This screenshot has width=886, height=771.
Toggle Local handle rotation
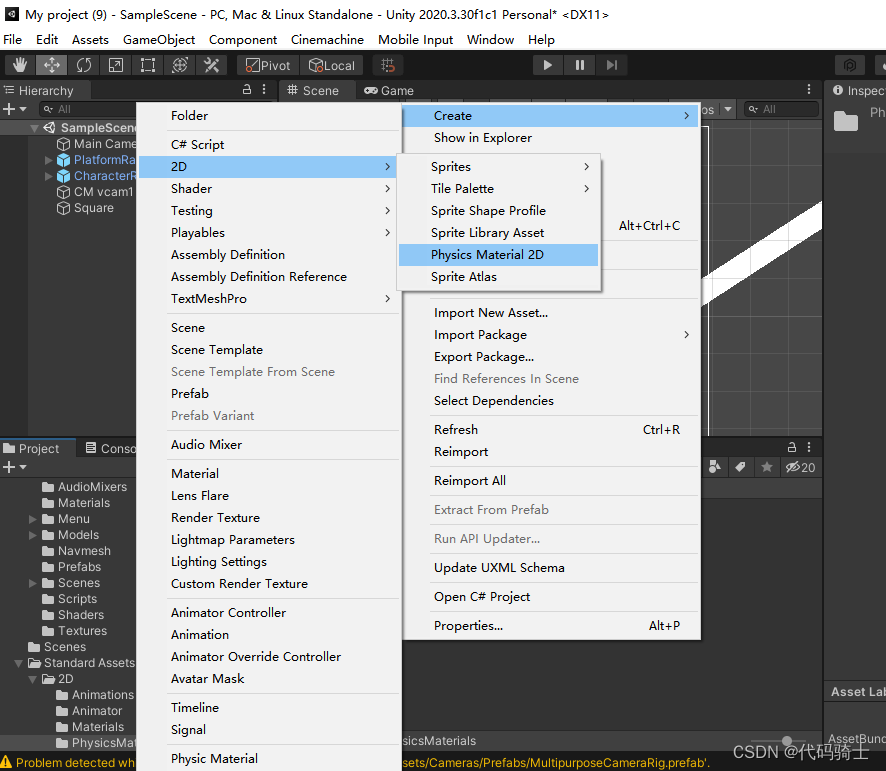pyautogui.click(x=332, y=66)
